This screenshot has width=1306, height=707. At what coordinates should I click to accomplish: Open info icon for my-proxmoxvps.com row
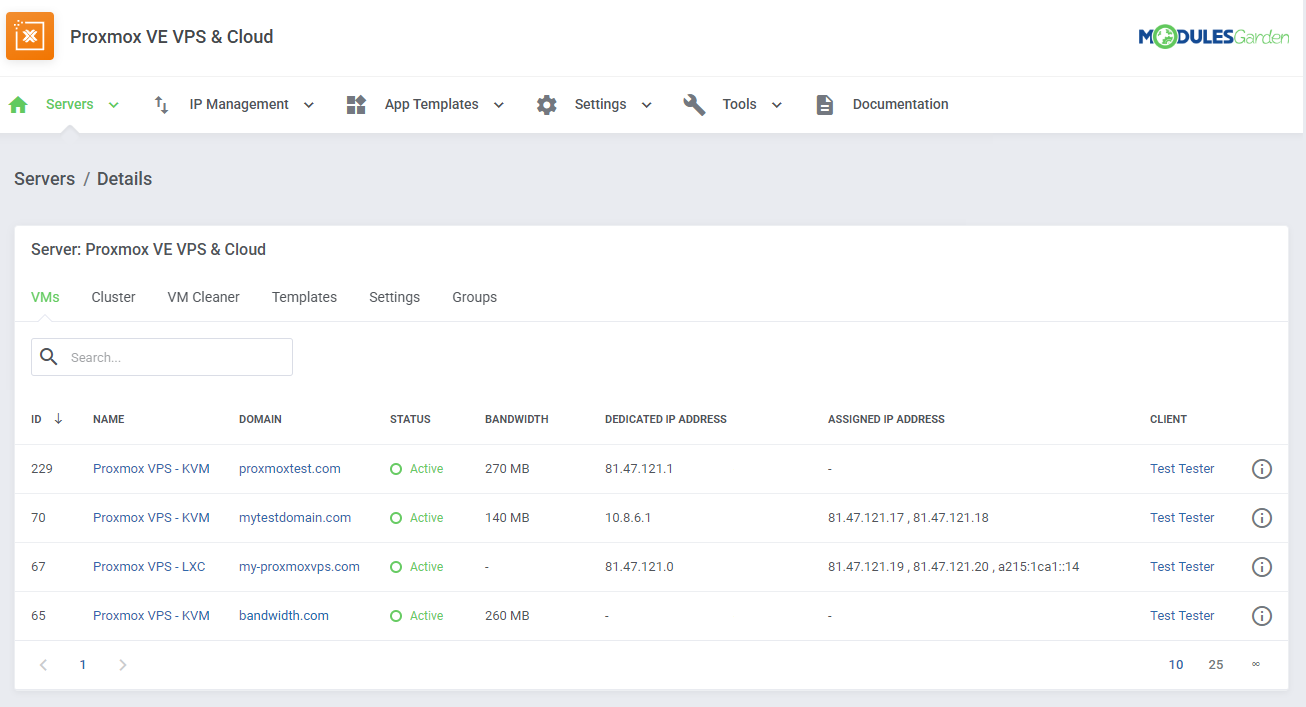[x=1262, y=567]
